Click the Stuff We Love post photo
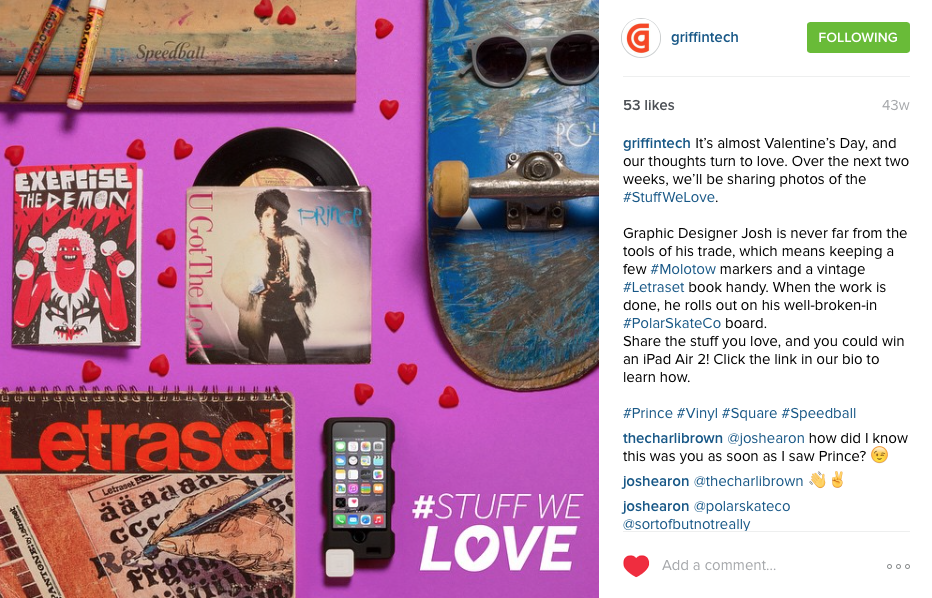932x598 pixels. (x=300, y=299)
